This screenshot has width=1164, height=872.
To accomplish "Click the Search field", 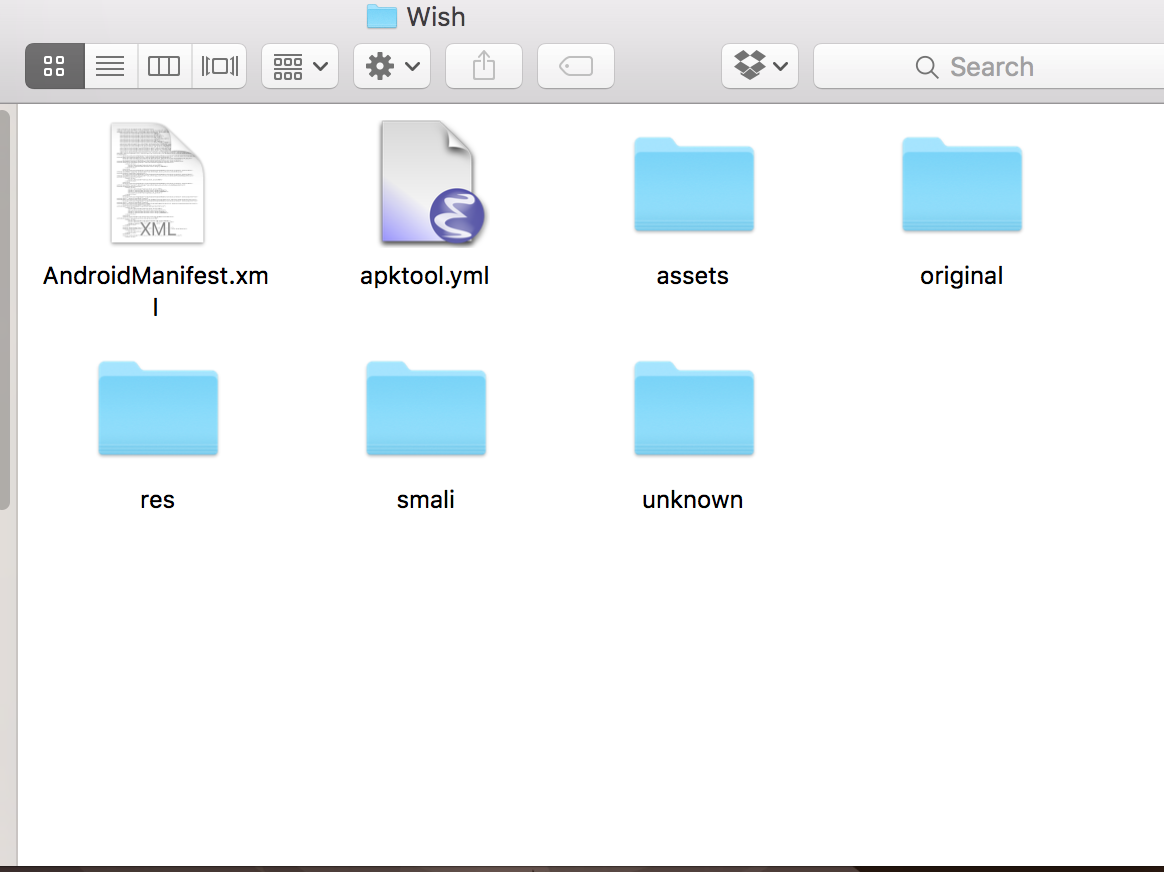I will pos(989,66).
